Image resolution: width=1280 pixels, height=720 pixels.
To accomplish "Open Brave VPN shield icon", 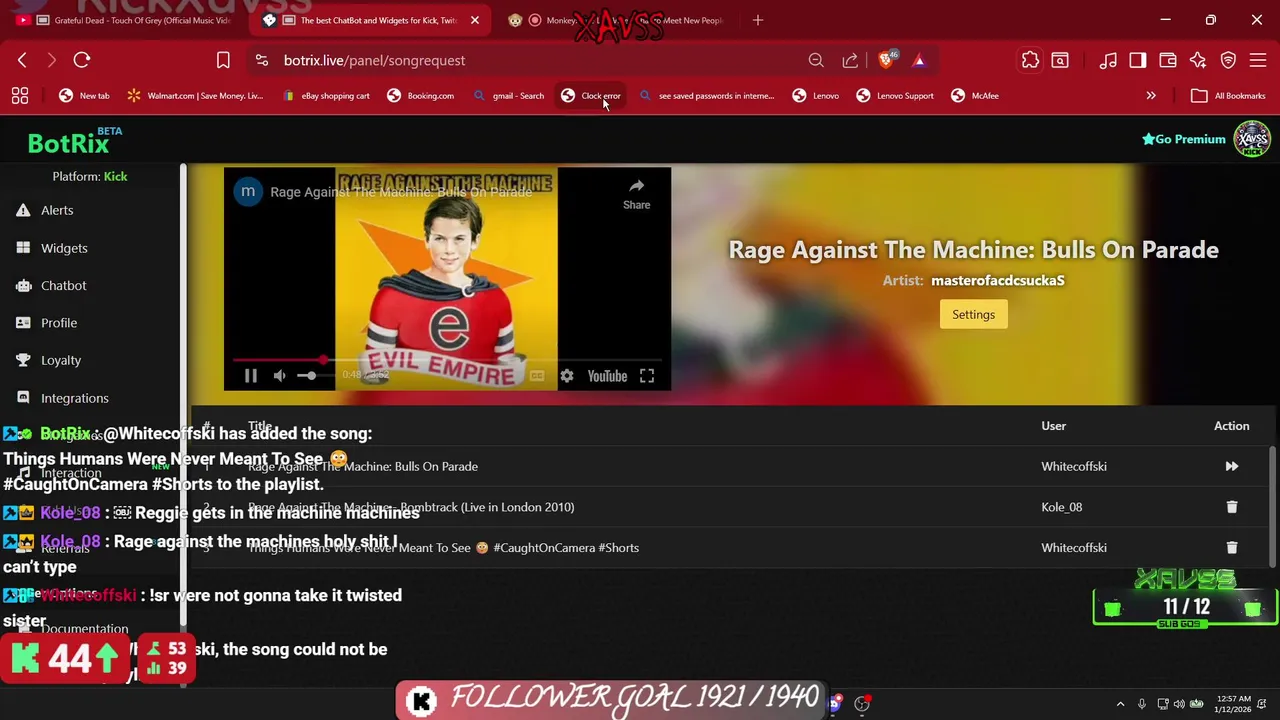I will pos(1228,60).
